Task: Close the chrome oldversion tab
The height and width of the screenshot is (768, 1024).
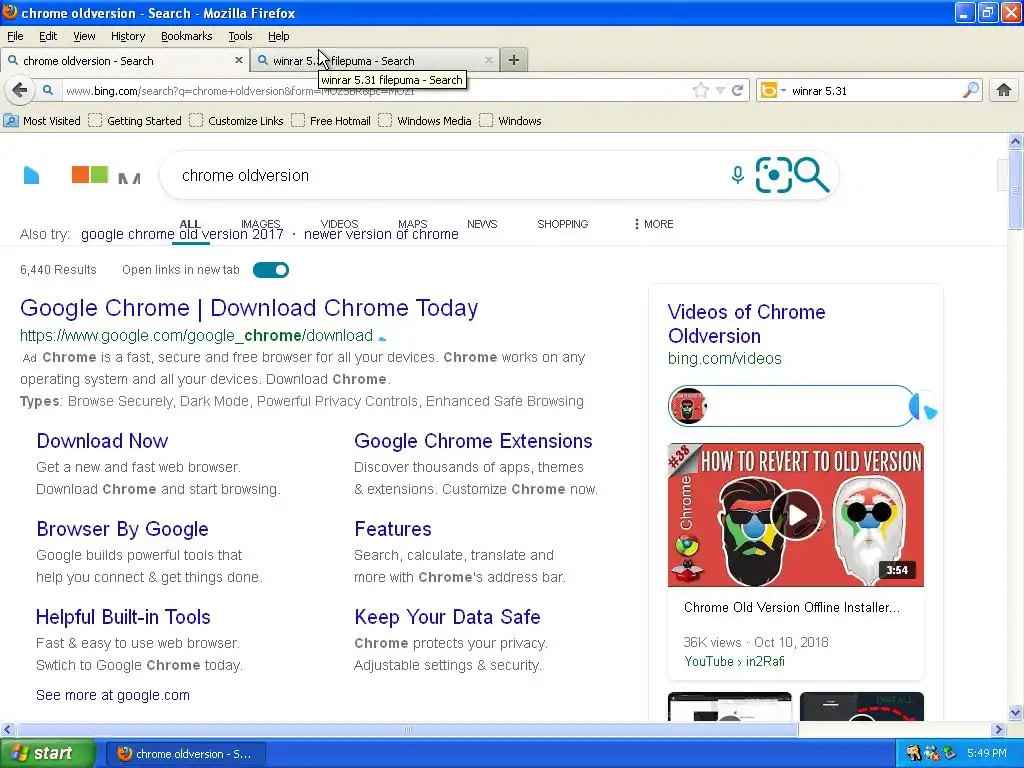Action: [239, 60]
